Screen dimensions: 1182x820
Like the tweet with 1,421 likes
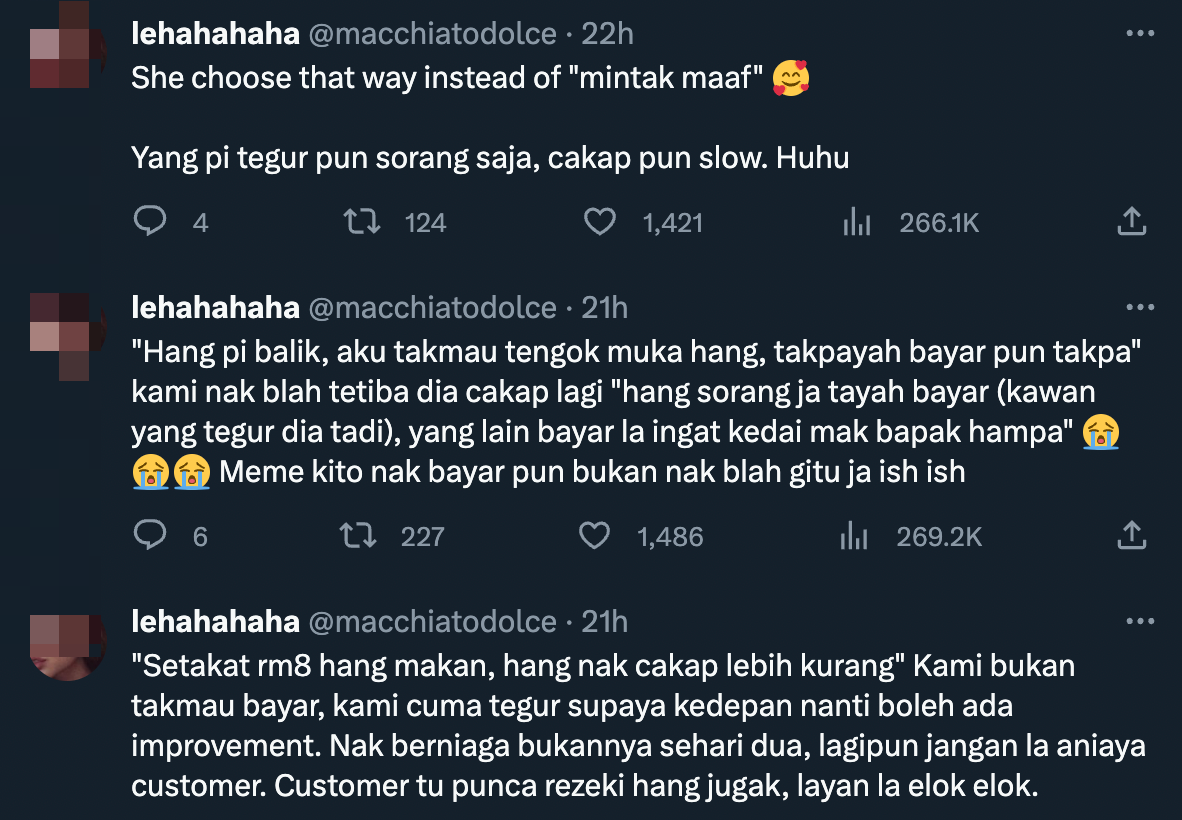click(x=600, y=222)
